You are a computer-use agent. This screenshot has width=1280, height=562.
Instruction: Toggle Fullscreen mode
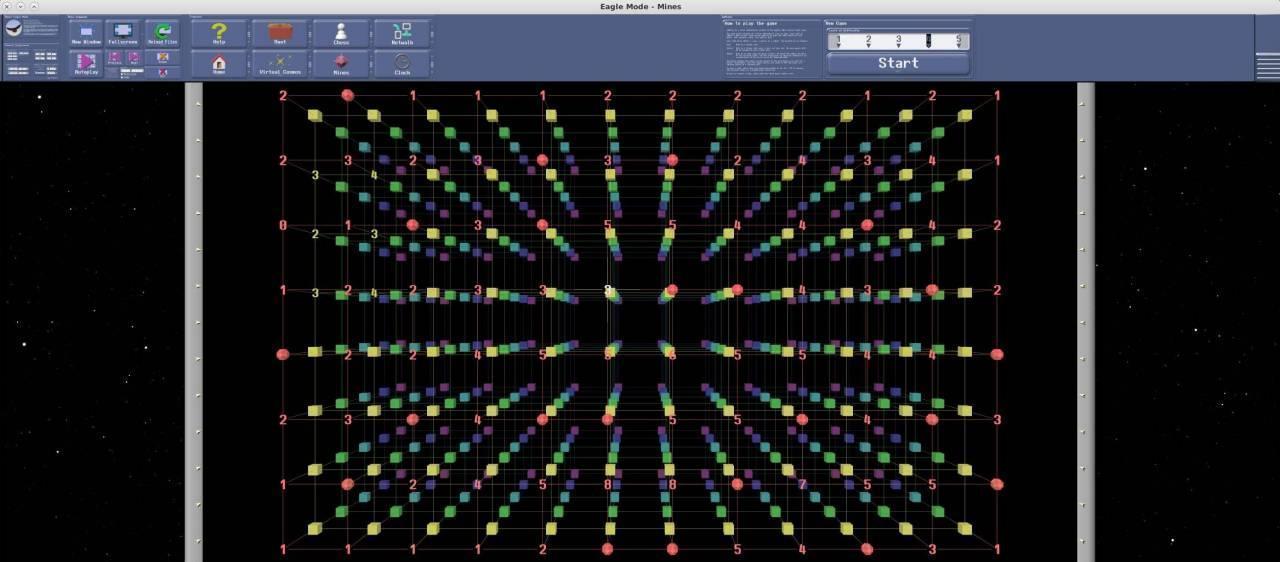[x=123, y=34]
